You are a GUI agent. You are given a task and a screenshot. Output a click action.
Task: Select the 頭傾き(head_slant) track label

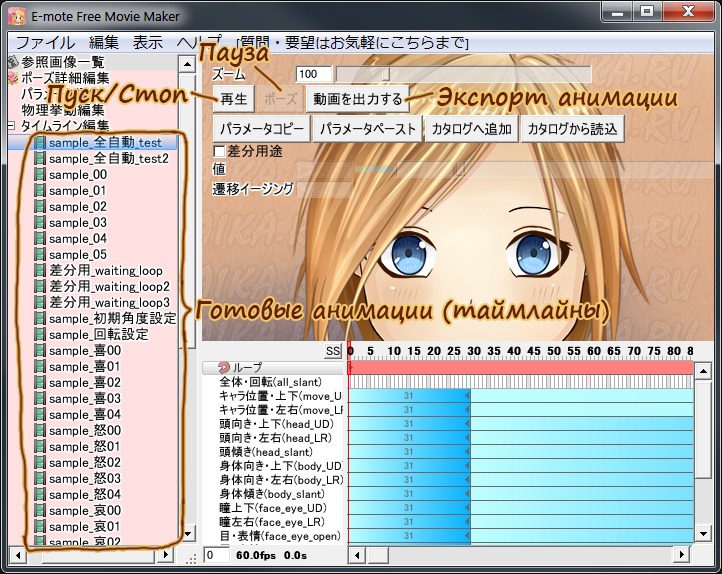pos(266,452)
